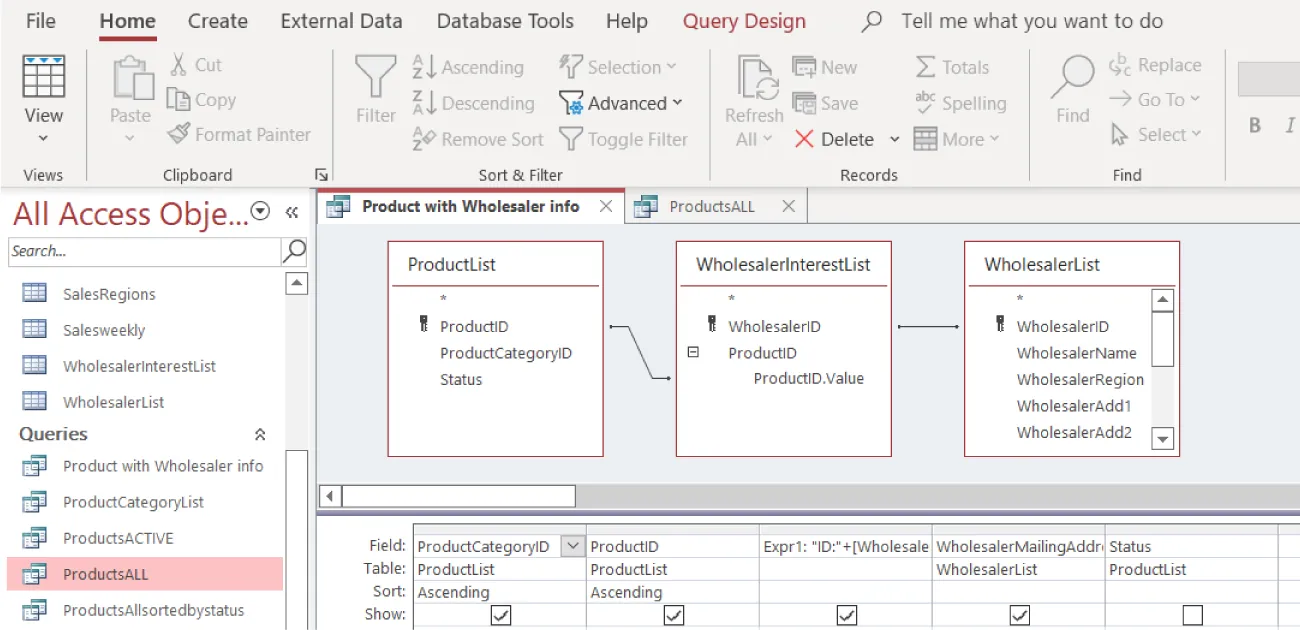Click in the Search box
Viewport: 1300px width, 630px height.
(140, 252)
